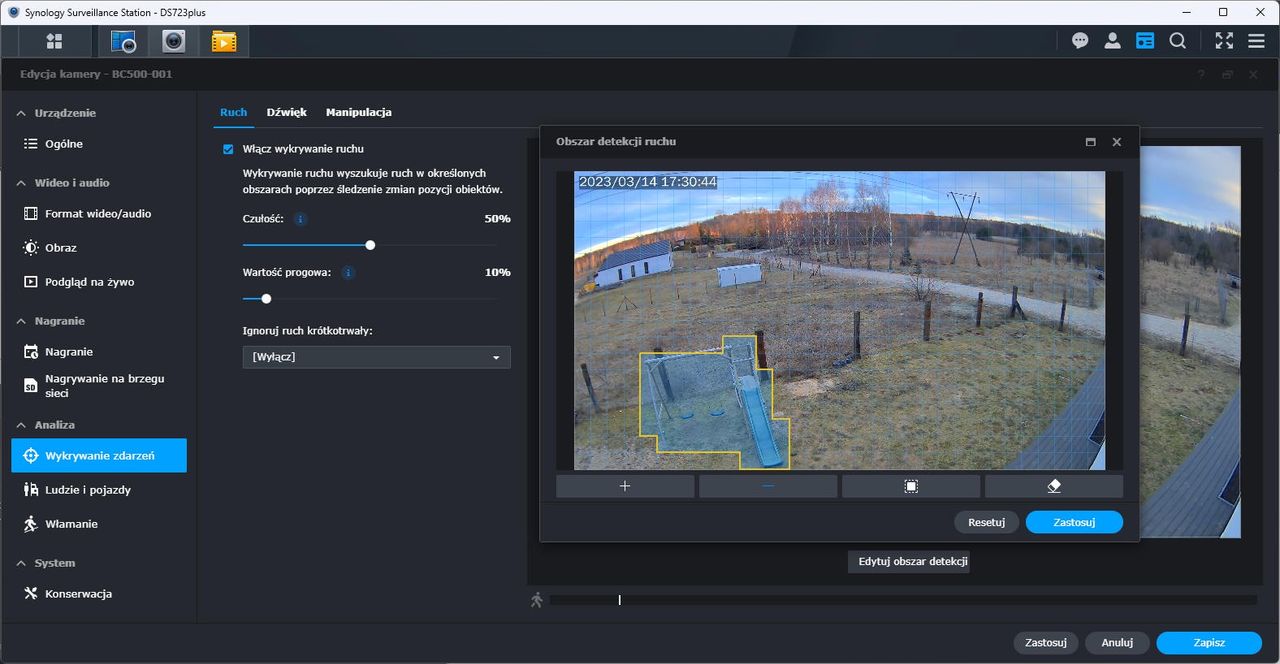Image resolution: width=1280 pixels, height=664 pixels.
Task: Open Ignoruj ruch krótkotrwały dropdown
Action: (x=376, y=357)
